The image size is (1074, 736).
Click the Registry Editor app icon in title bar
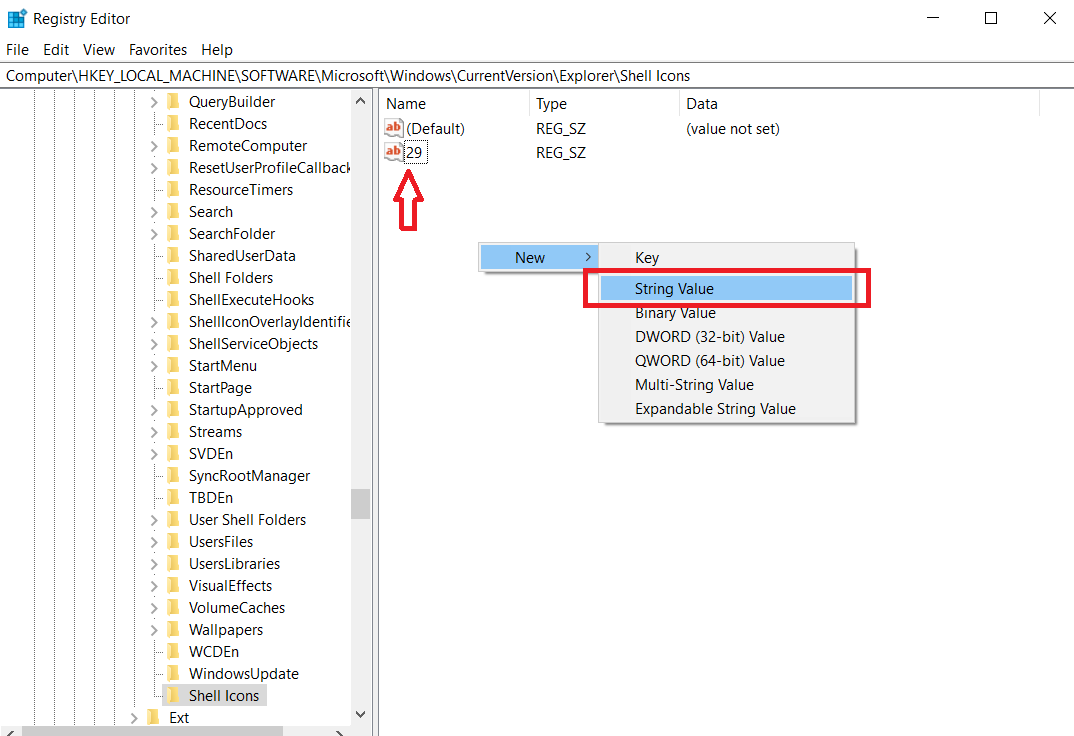pyautogui.click(x=16, y=18)
